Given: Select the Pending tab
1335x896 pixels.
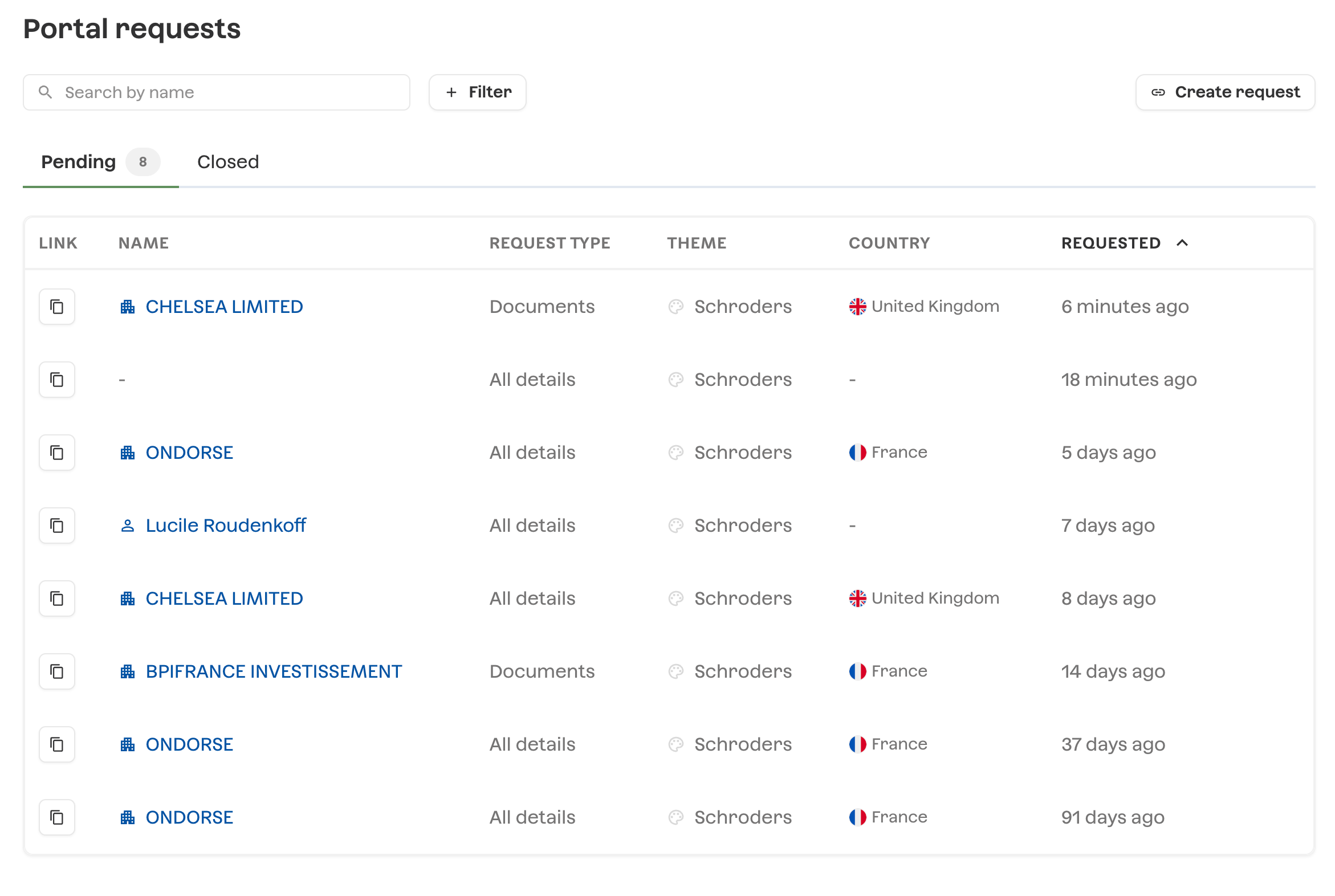Looking at the screenshot, I should 78,162.
